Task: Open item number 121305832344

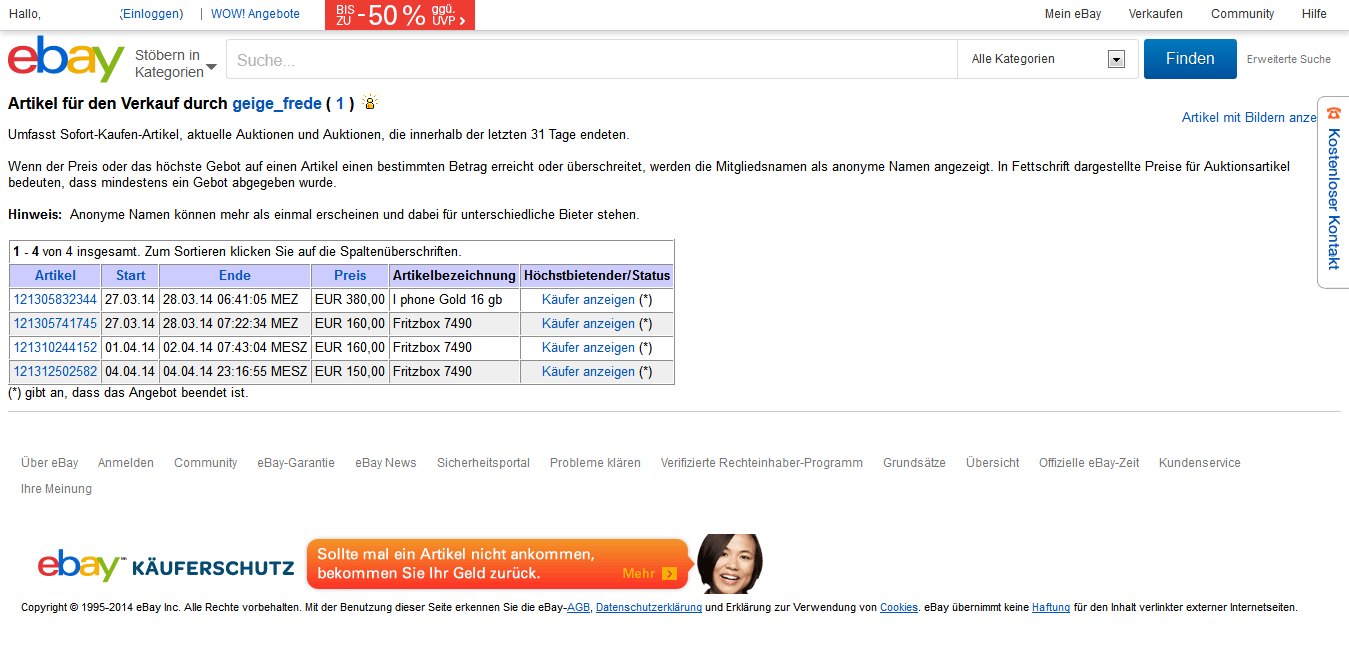Action: (x=55, y=299)
